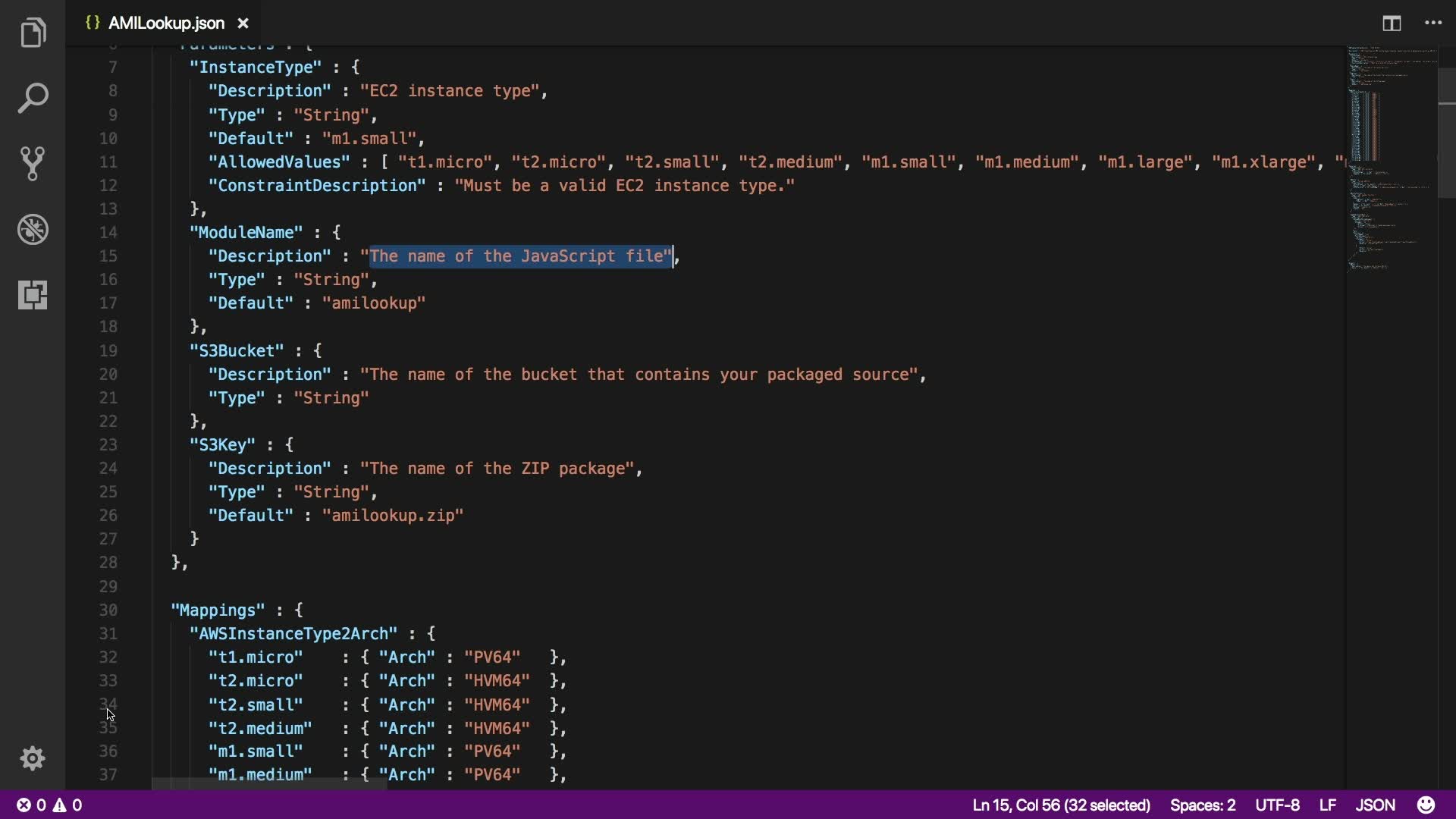
Task: Select encoding via UTF-8 indicator
Action: coord(1277,805)
